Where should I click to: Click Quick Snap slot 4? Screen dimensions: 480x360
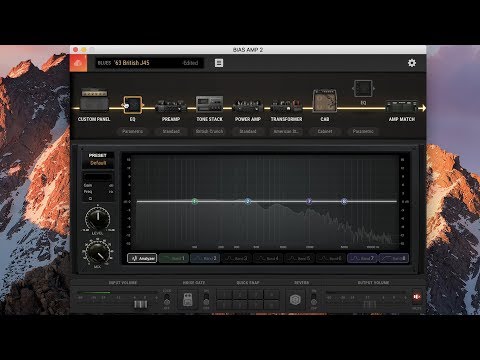[x=272, y=295]
